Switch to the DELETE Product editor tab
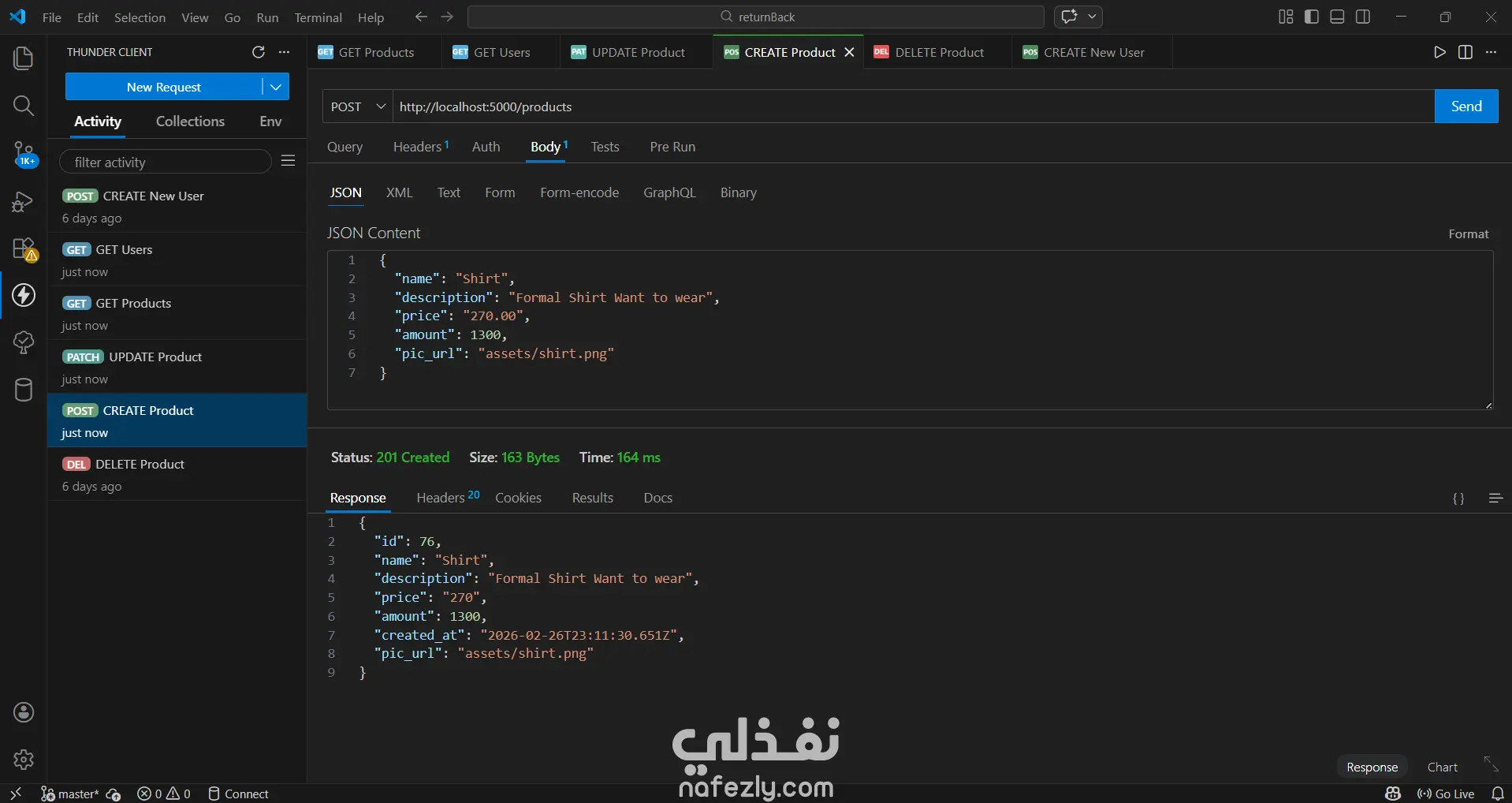This screenshot has height=803, width=1512. 938,52
